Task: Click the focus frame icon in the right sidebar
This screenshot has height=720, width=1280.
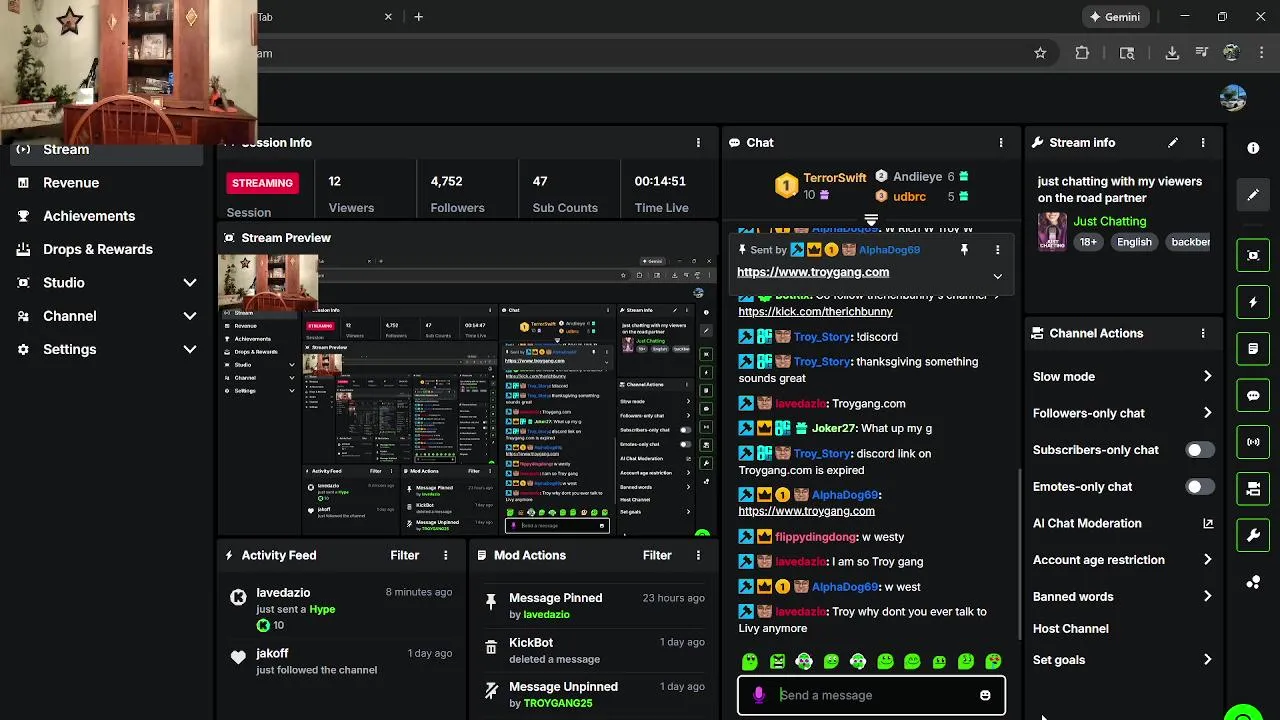Action: 1253,255
